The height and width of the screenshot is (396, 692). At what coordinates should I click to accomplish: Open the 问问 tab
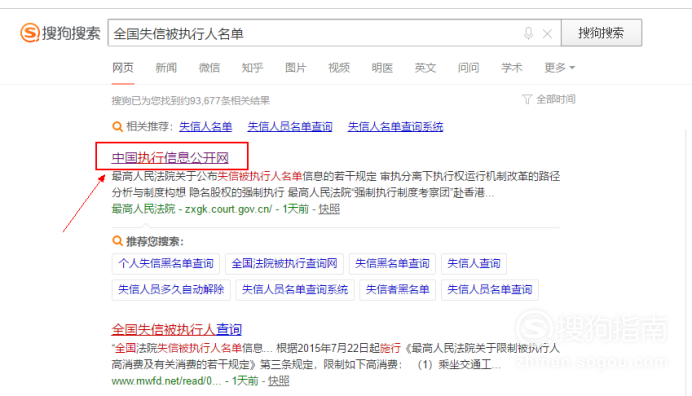pyautogui.click(x=469, y=68)
